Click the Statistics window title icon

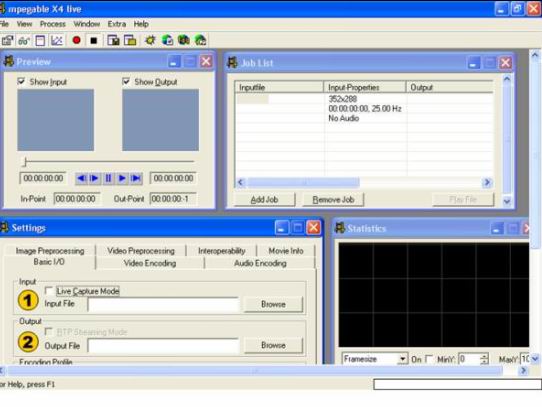tap(340, 228)
